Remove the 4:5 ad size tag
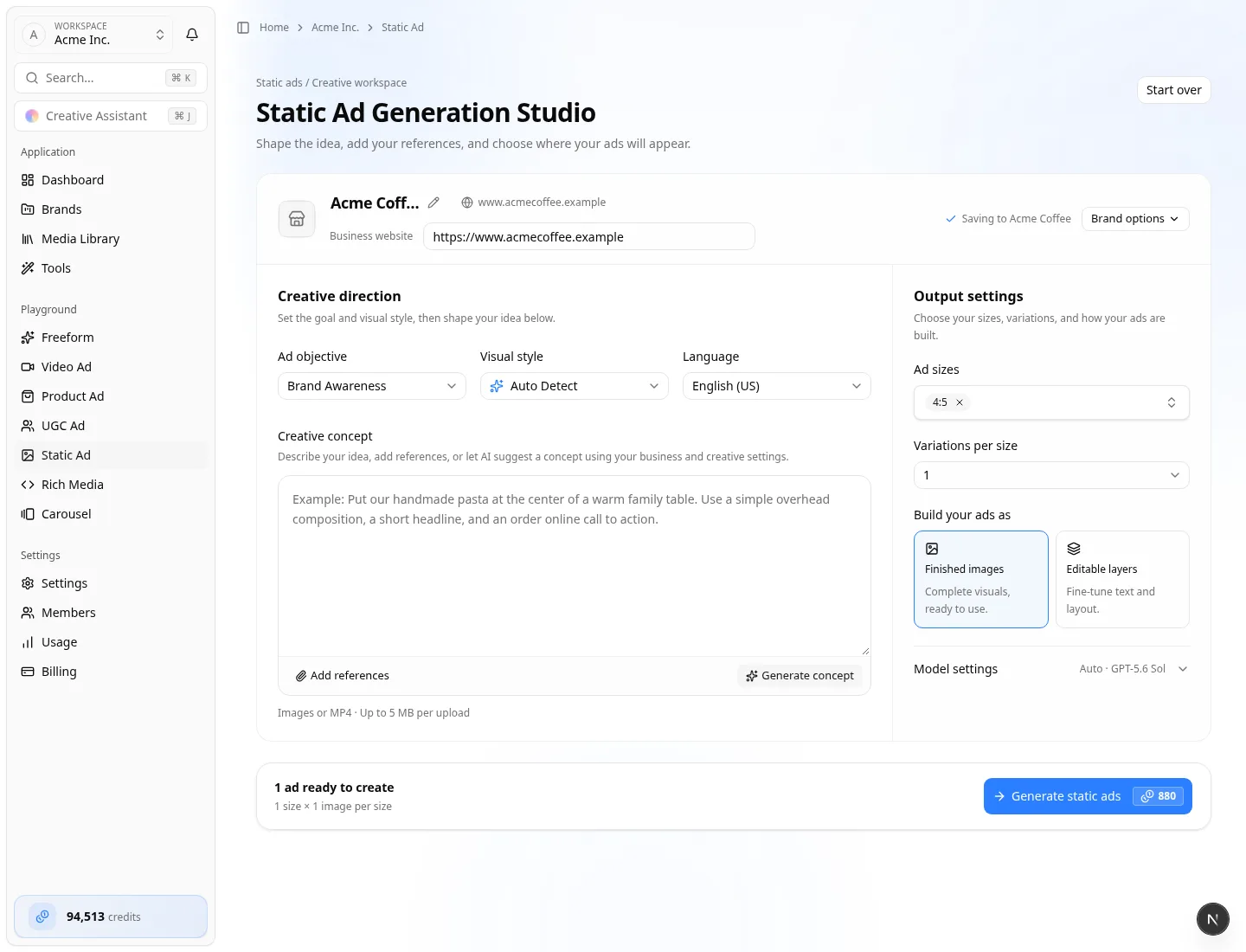 tap(960, 402)
